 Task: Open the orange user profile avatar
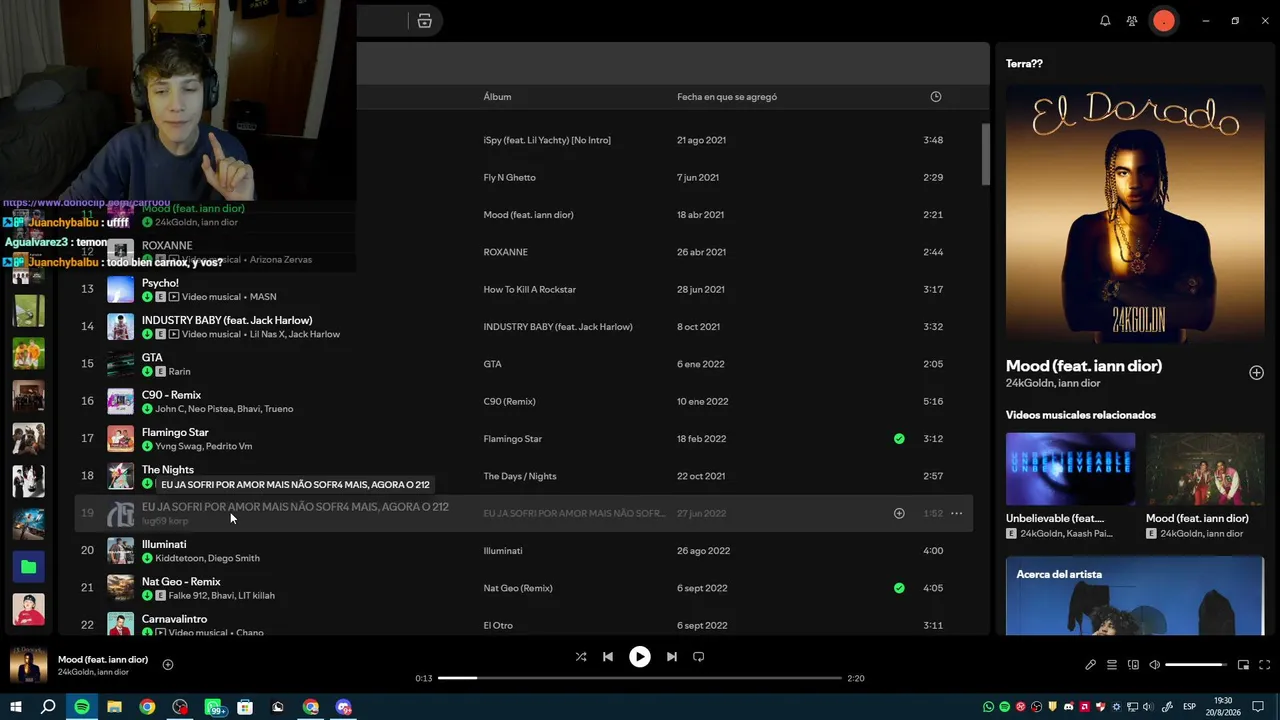[x=1164, y=21]
